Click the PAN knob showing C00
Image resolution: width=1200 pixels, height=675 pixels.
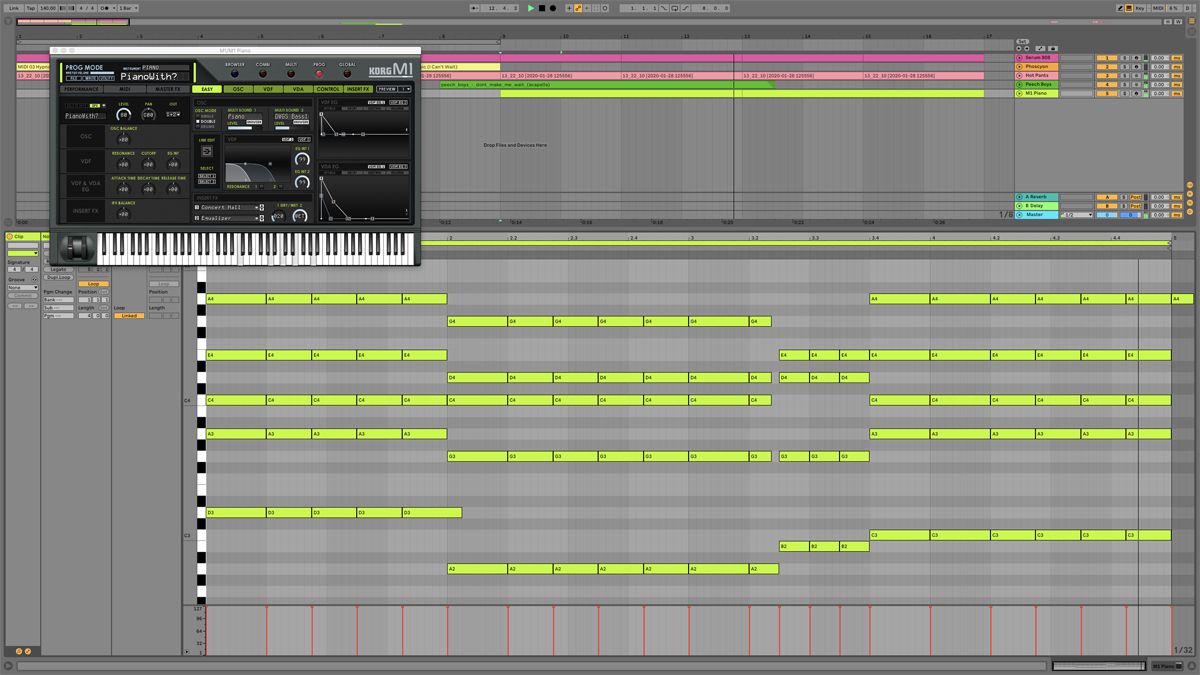pyautogui.click(x=149, y=115)
